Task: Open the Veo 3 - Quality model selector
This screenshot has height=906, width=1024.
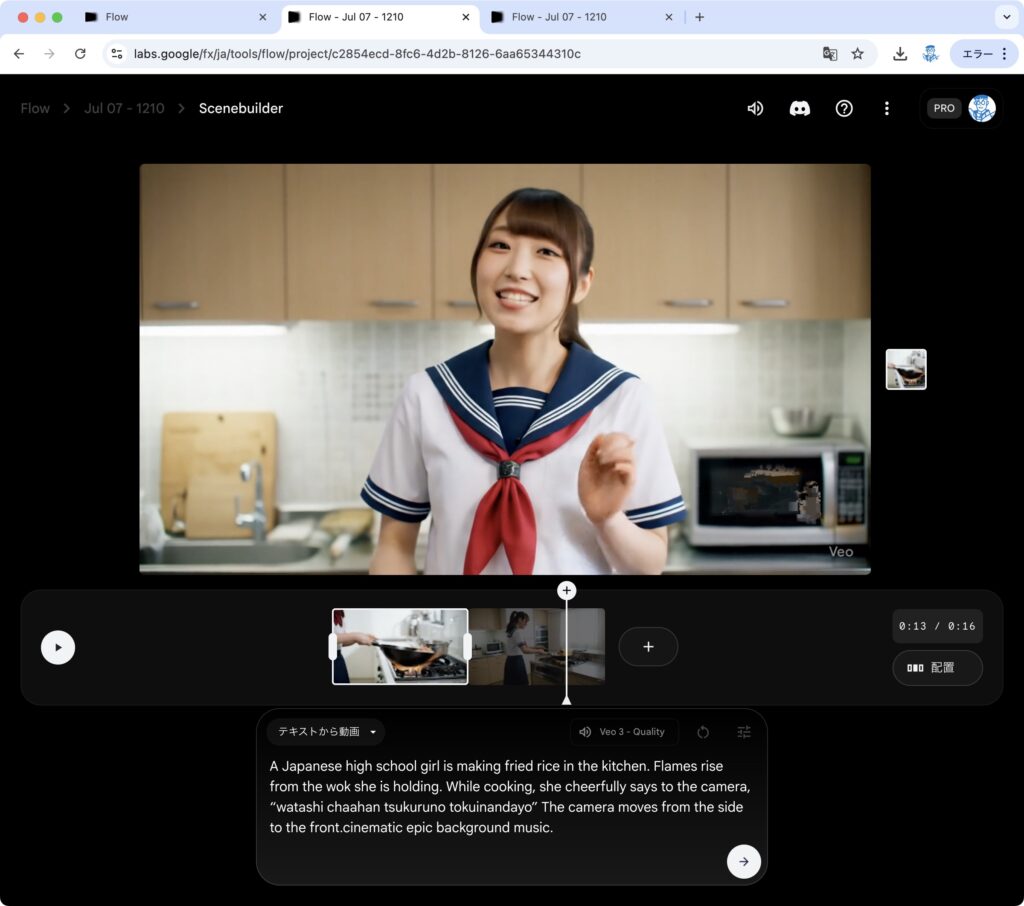Action: pos(624,732)
